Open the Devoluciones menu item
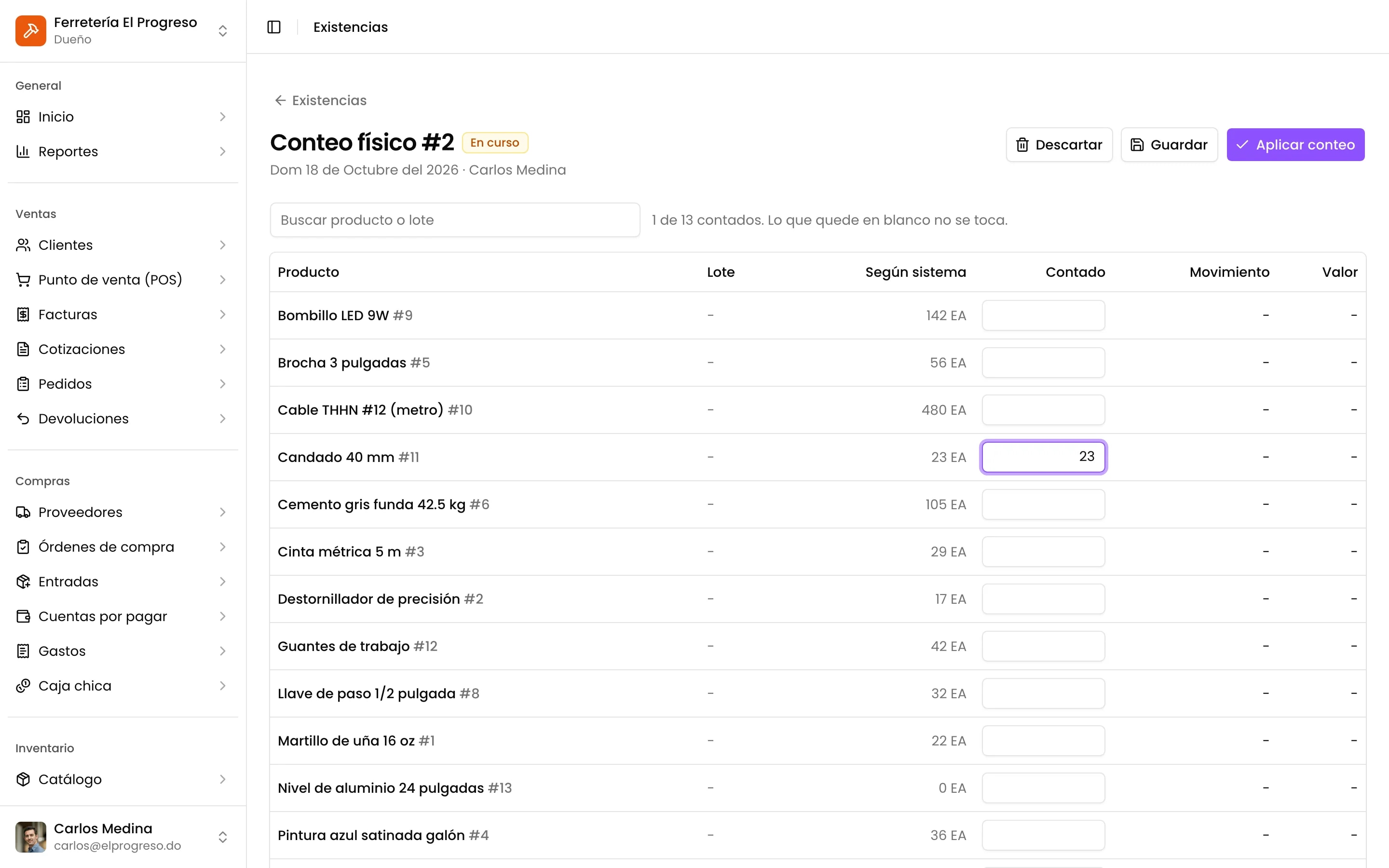 [123, 419]
